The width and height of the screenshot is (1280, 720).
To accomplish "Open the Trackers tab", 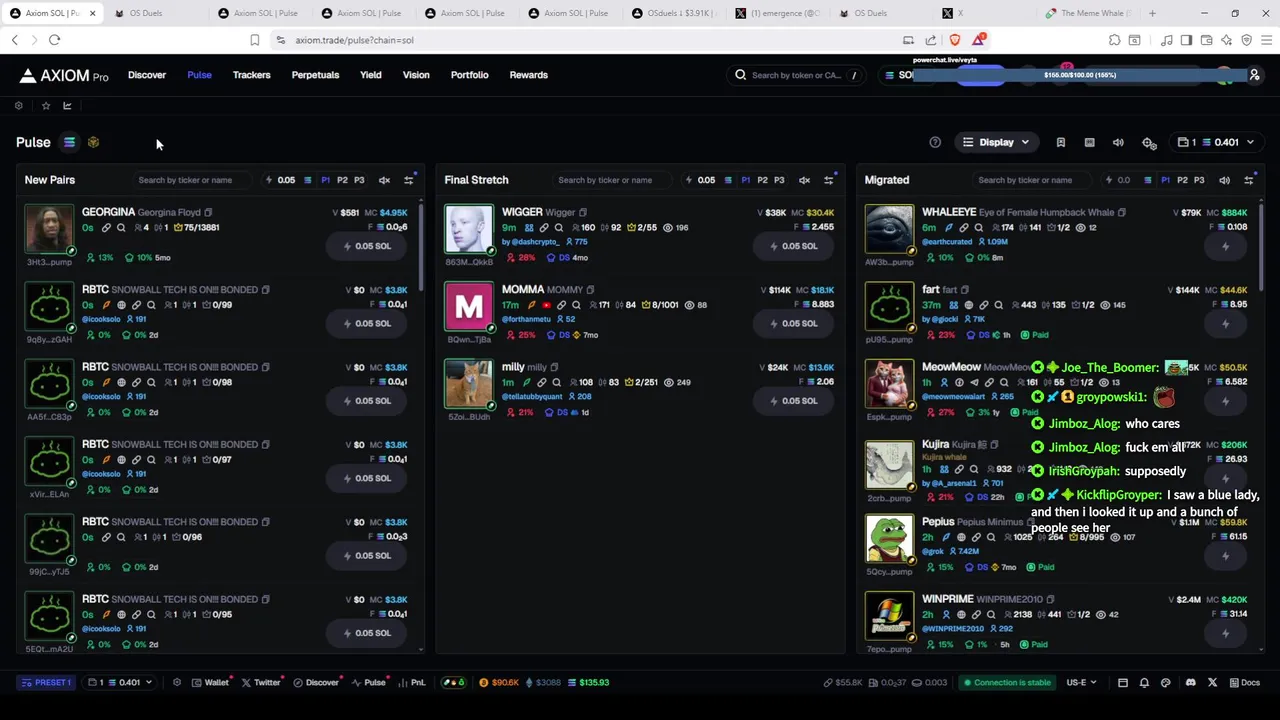I will pos(252,75).
